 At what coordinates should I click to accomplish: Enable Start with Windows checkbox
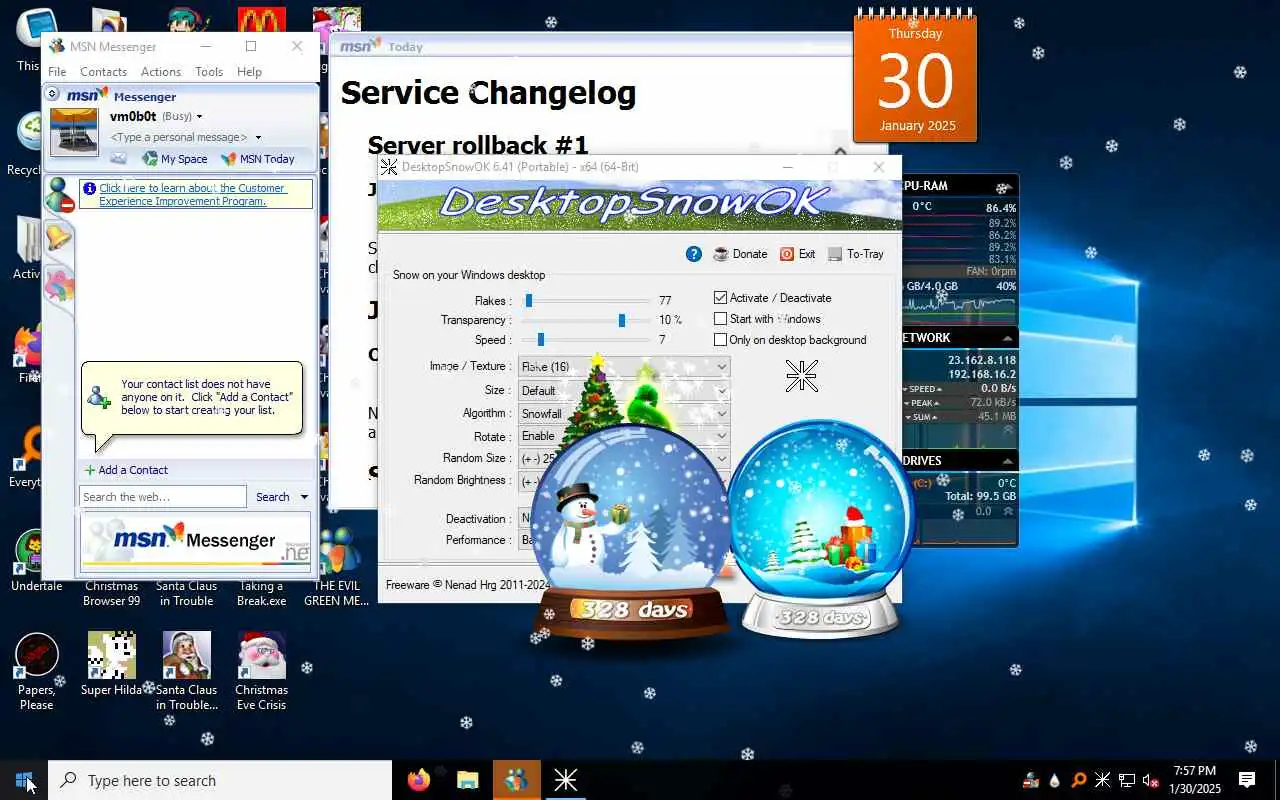pos(720,319)
